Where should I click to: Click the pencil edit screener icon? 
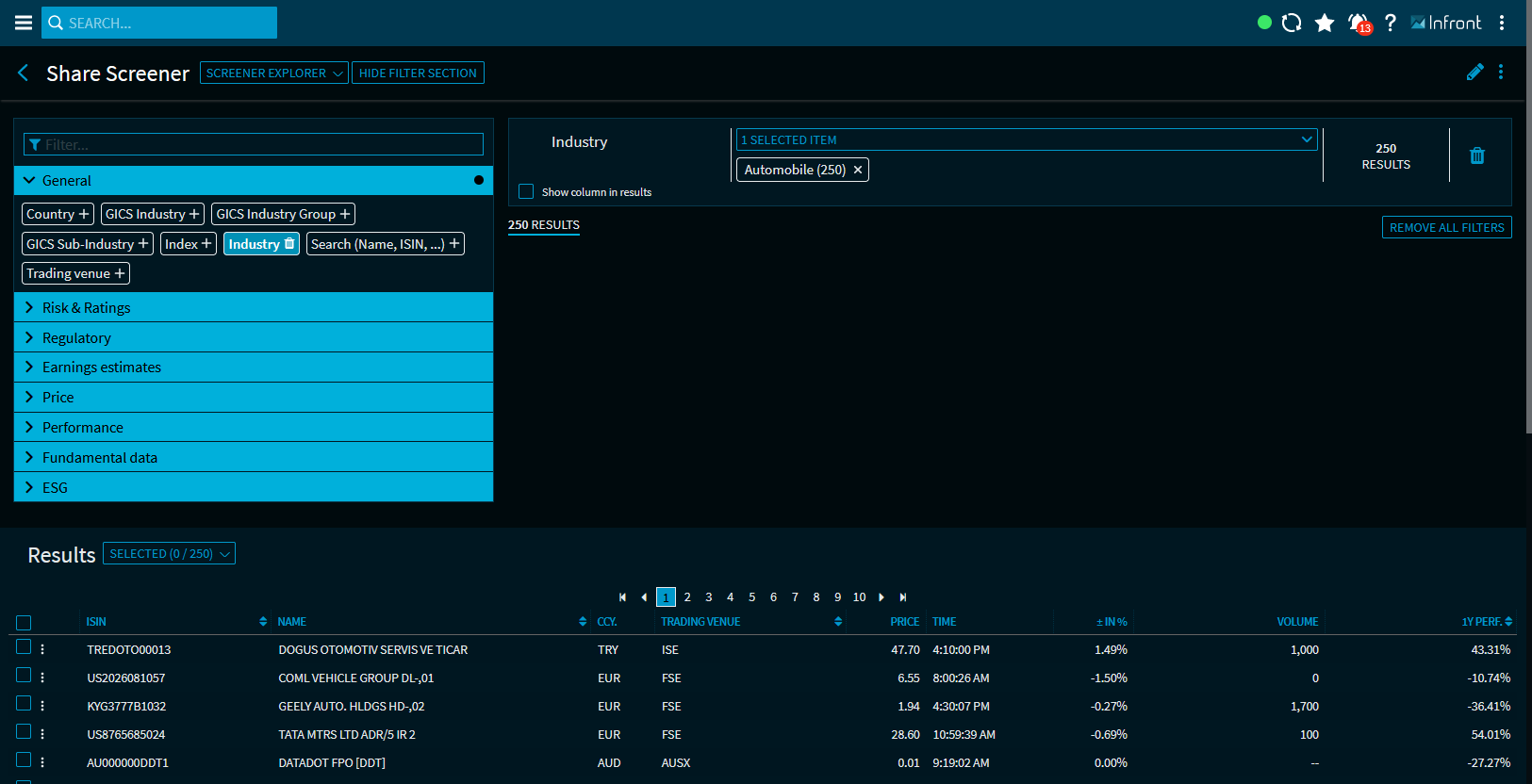point(1474,73)
